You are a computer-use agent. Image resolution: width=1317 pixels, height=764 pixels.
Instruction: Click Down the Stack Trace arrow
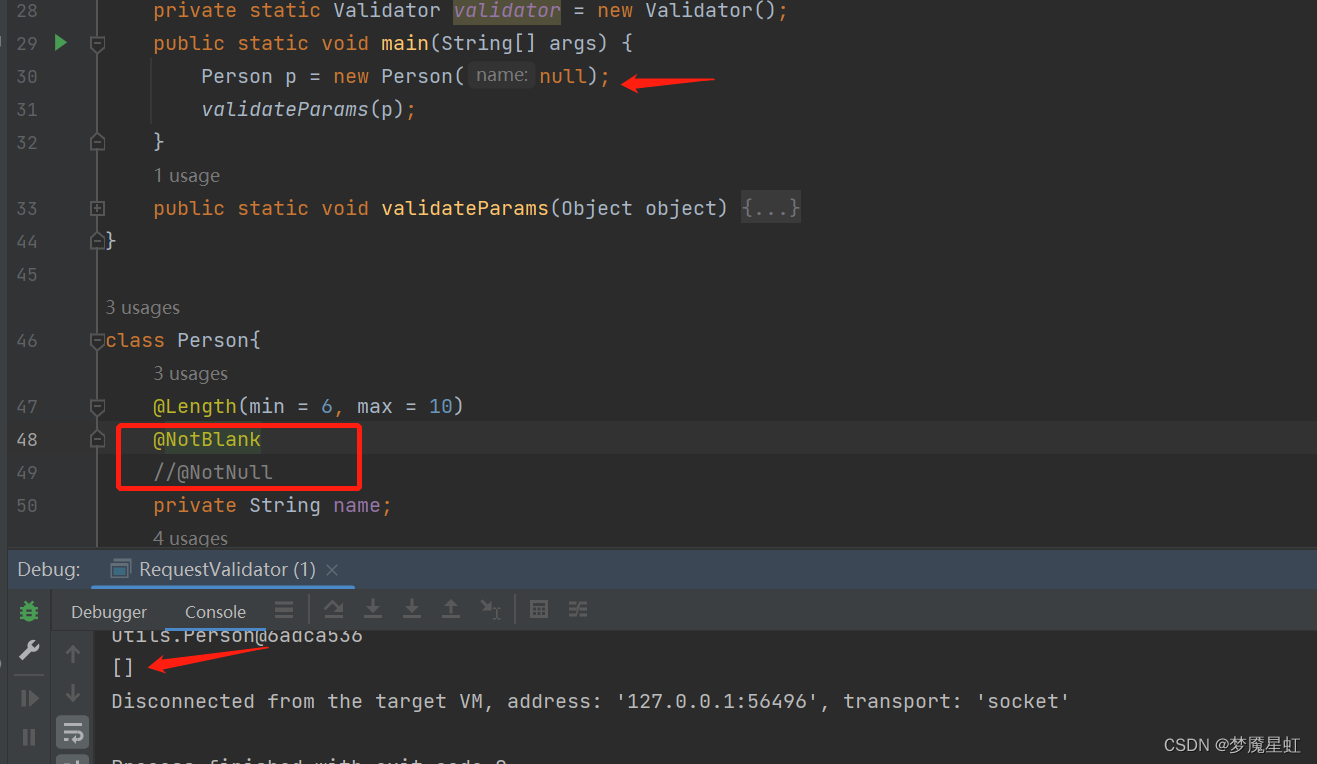[73, 693]
